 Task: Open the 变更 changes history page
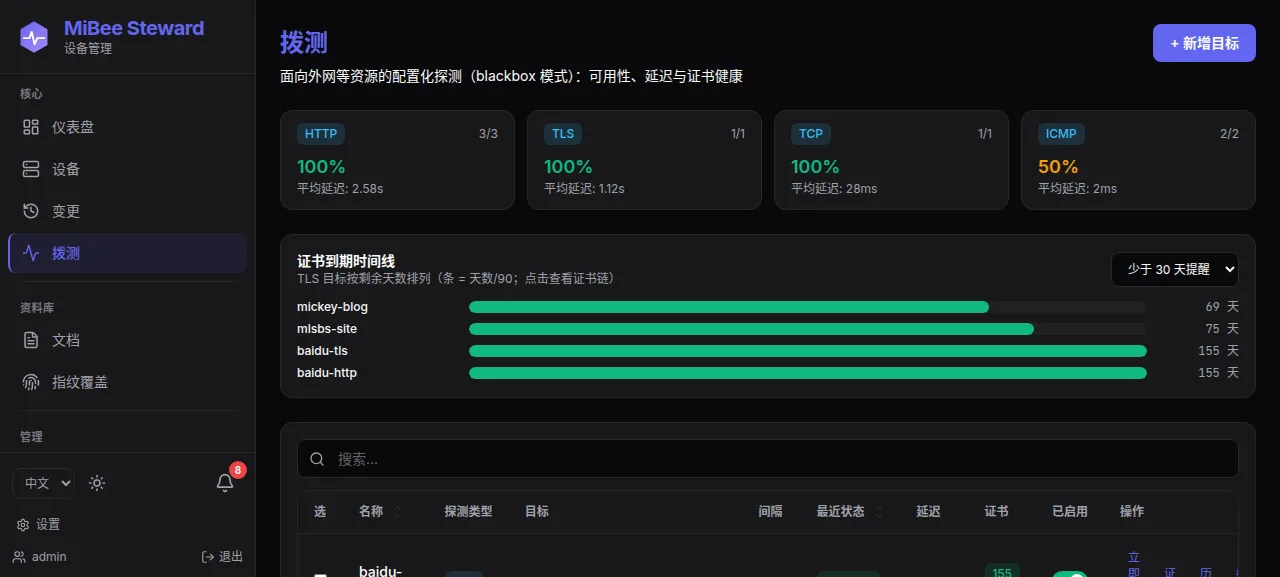[127, 211]
